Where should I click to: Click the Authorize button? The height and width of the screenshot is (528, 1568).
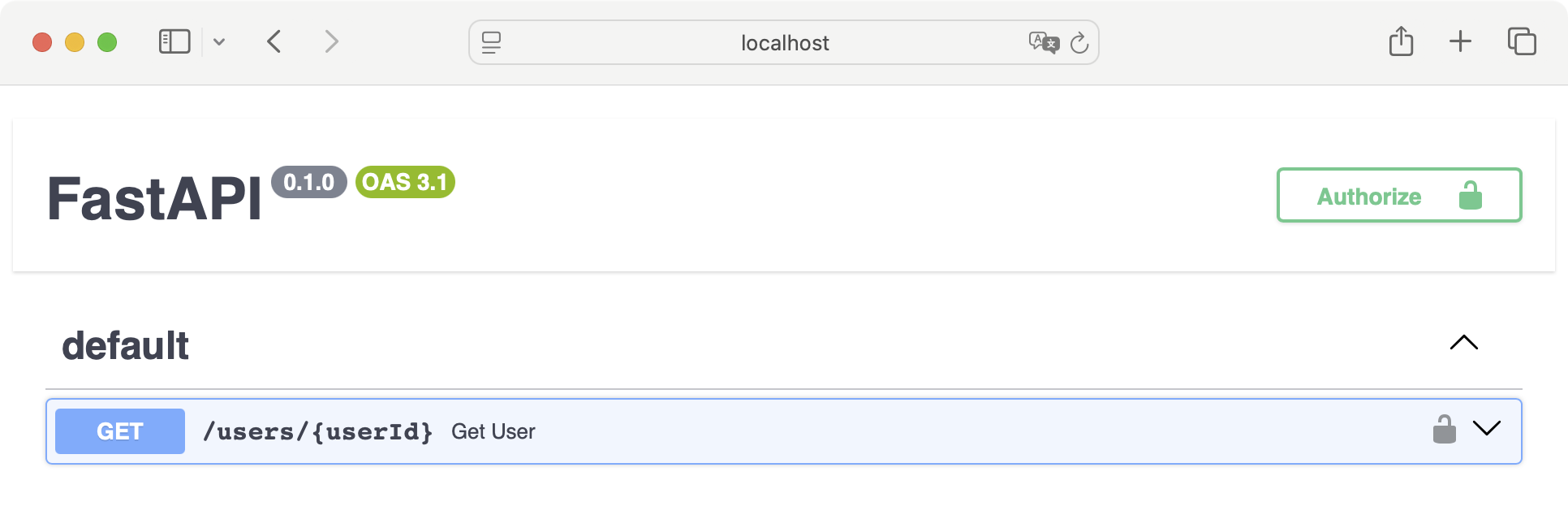coord(1398,195)
